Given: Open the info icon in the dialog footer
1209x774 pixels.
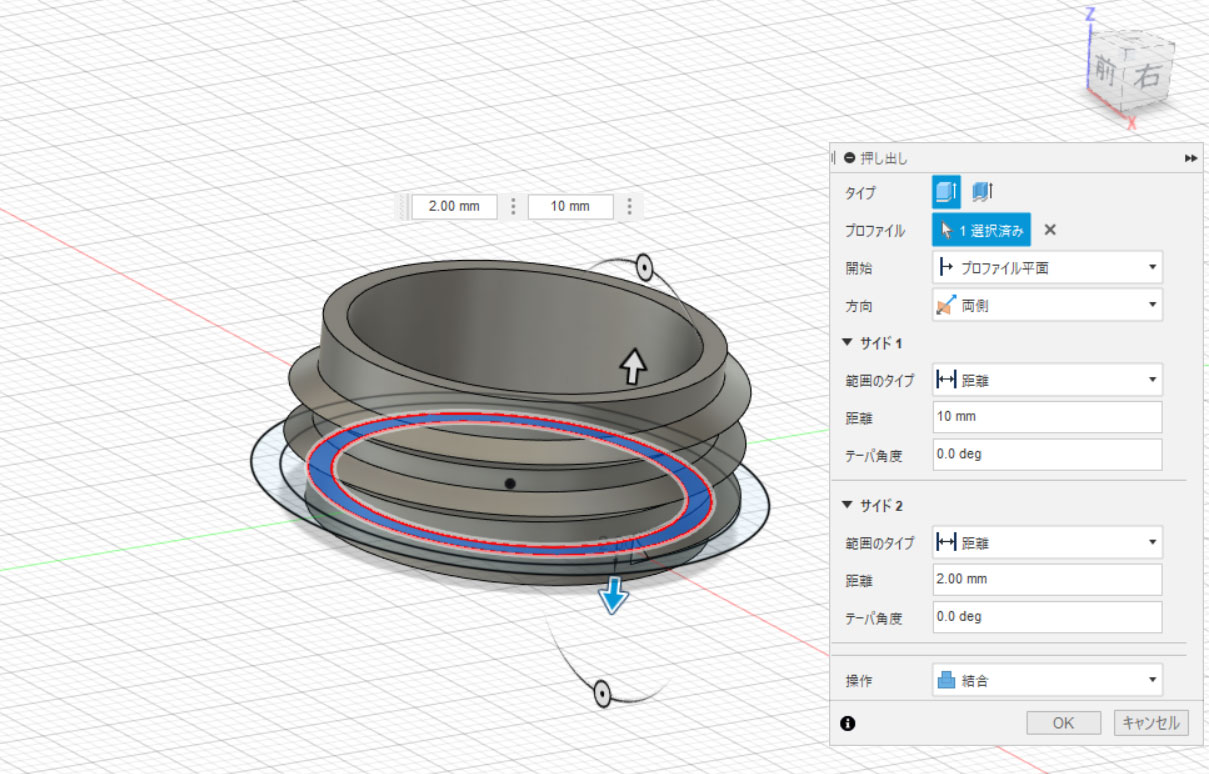Looking at the screenshot, I should (x=848, y=723).
